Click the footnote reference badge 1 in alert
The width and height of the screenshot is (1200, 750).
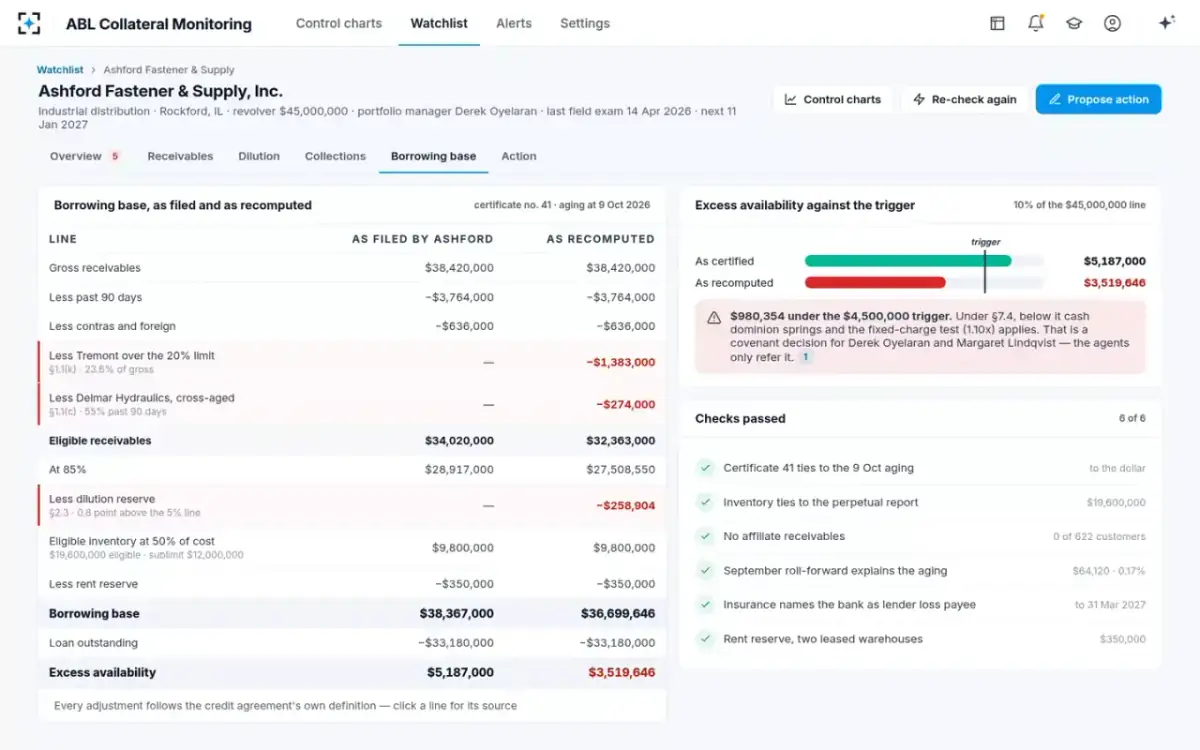805,357
